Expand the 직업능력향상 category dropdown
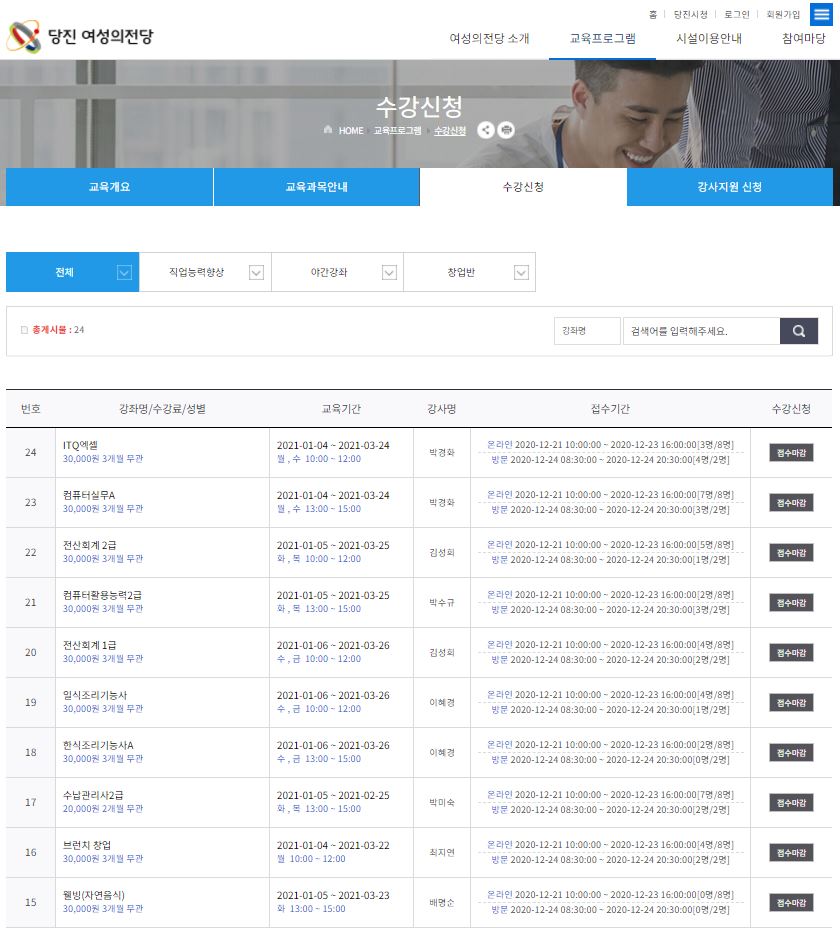Image resolution: width=840 pixels, height=928 pixels. click(256, 272)
